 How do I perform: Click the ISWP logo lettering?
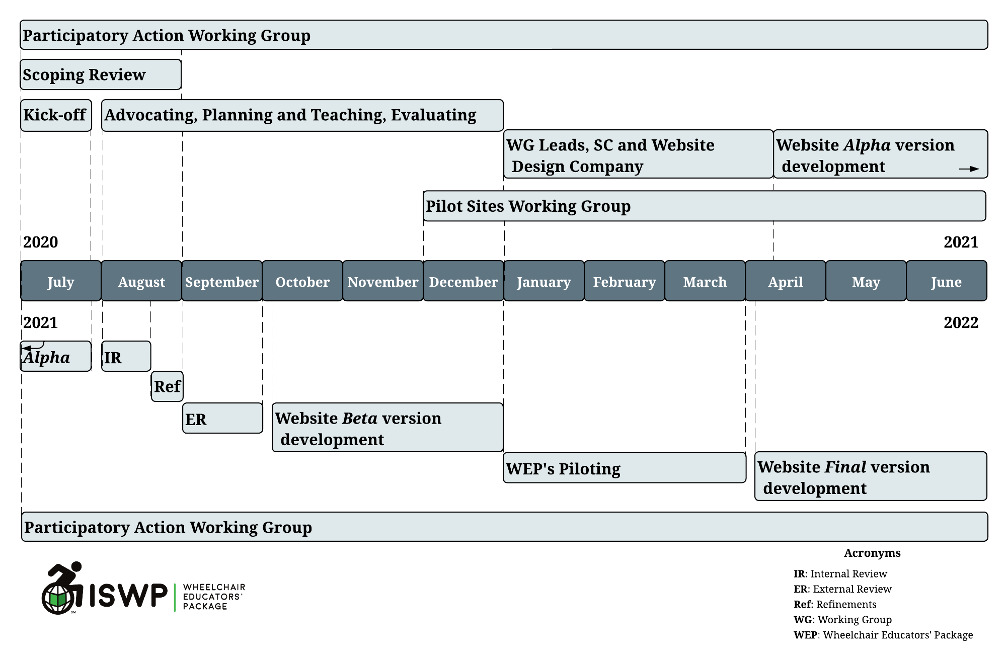pyautogui.click(x=127, y=595)
